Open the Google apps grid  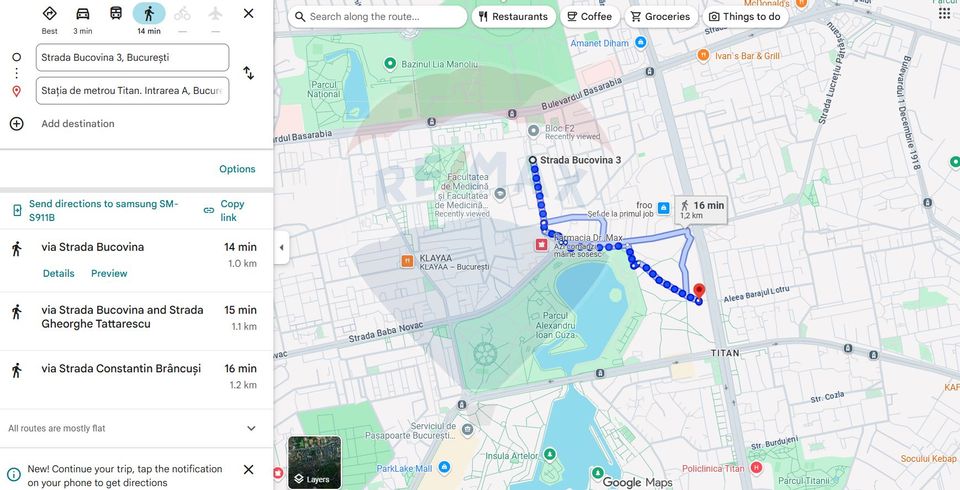(944, 13)
